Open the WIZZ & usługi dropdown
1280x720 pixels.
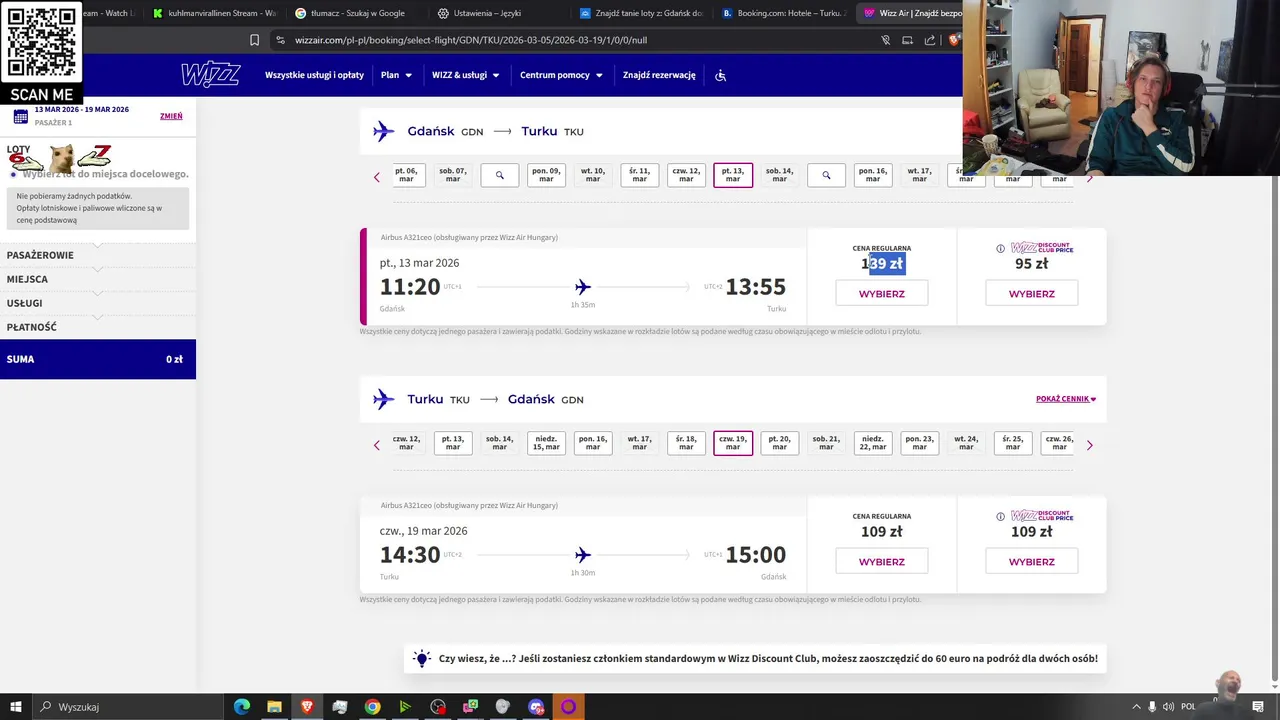coord(465,75)
